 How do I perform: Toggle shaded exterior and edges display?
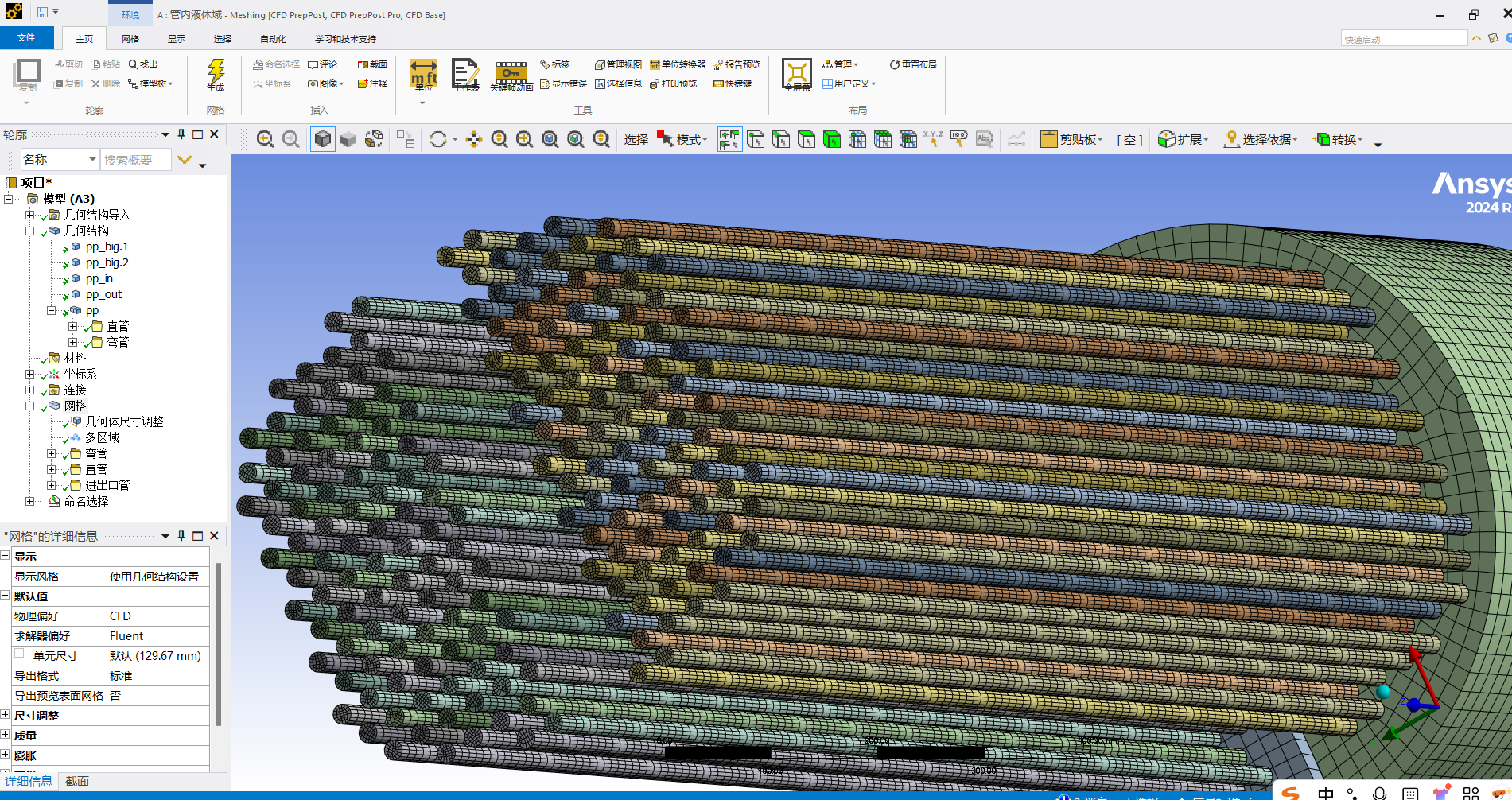point(323,140)
